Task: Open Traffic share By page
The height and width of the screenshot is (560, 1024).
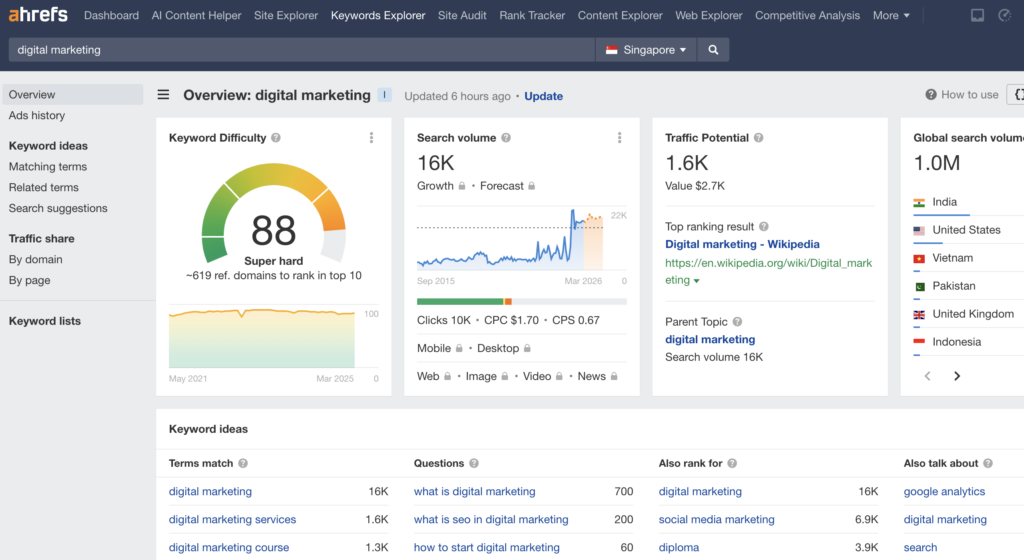Action: [x=29, y=280]
